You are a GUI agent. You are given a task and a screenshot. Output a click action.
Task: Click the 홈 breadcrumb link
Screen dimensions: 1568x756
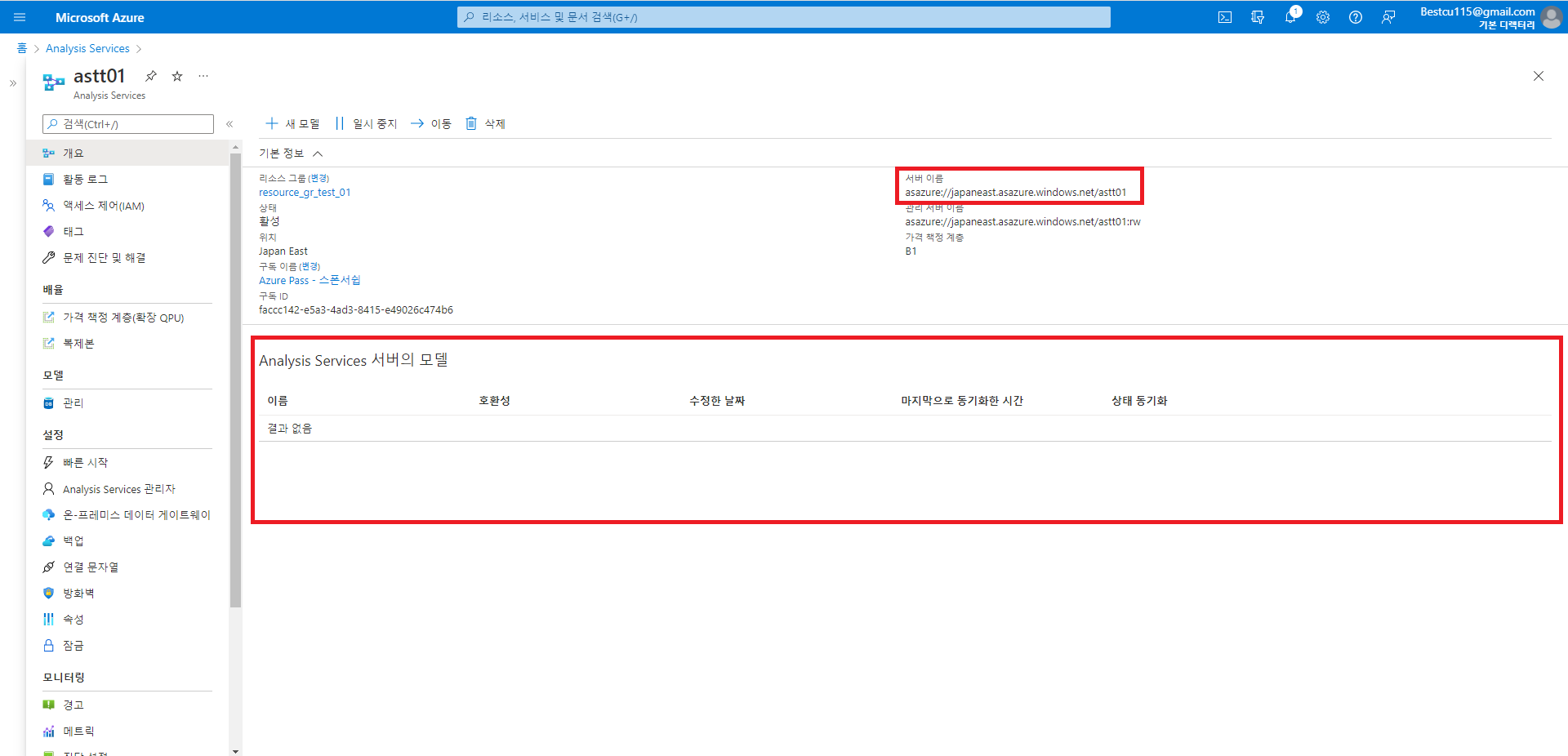pyautogui.click(x=22, y=48)
